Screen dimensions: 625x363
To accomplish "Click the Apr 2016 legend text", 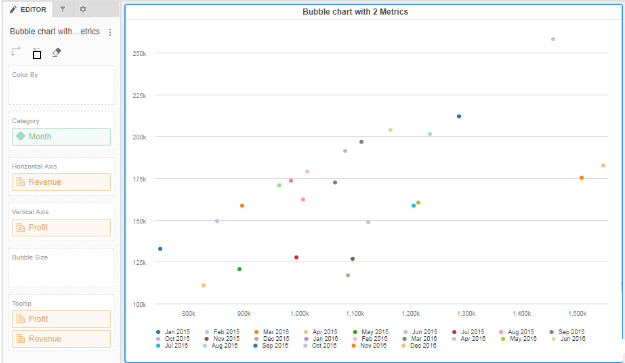I will point(473,339).
